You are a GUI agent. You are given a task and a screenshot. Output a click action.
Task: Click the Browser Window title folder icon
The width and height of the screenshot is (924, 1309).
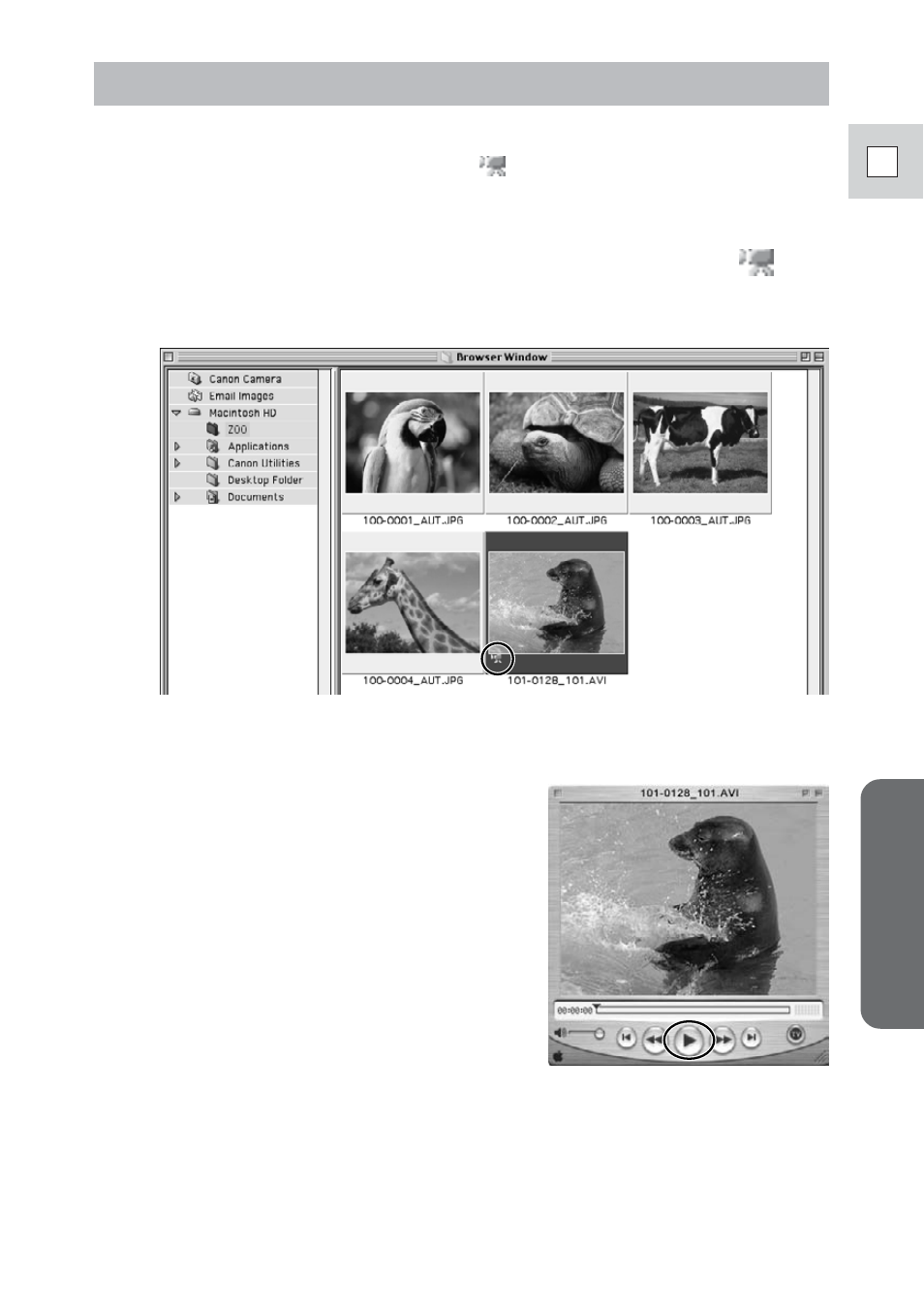446,357
